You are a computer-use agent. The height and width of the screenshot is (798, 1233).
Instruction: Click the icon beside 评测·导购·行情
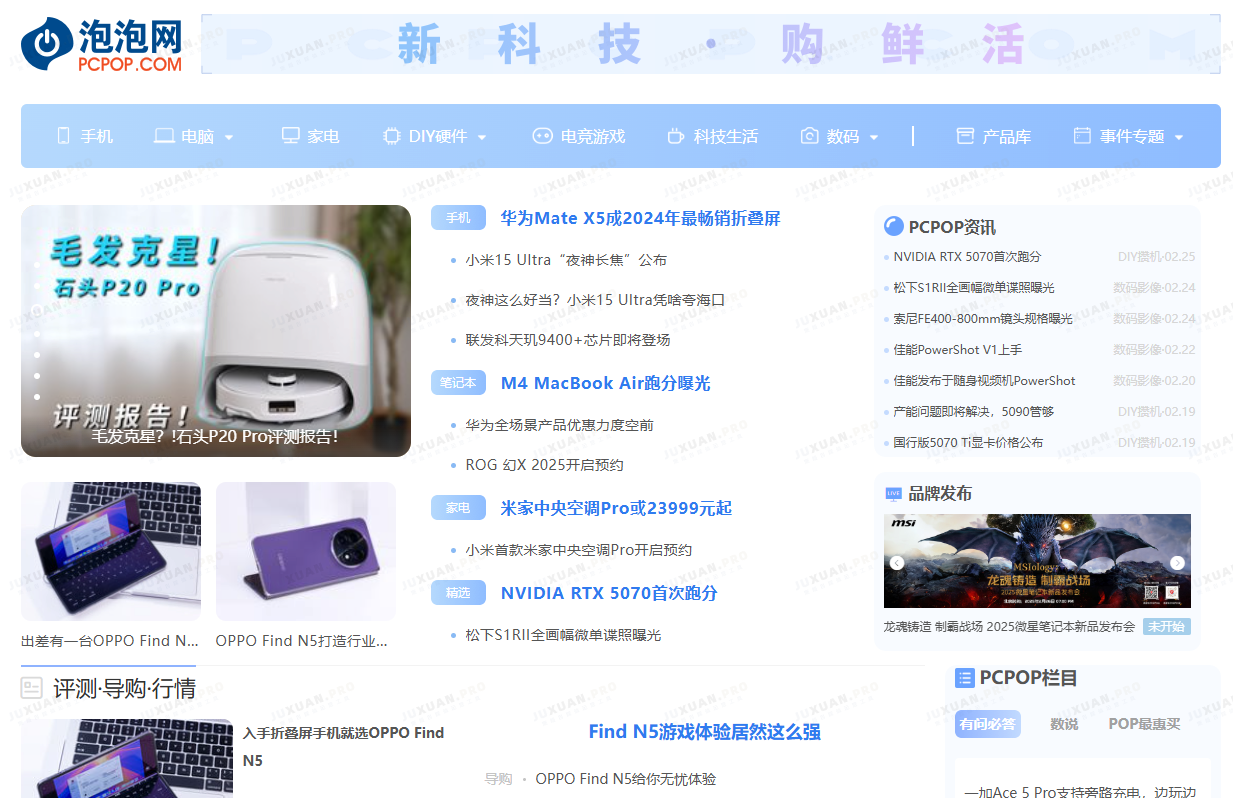coord(32,688)
